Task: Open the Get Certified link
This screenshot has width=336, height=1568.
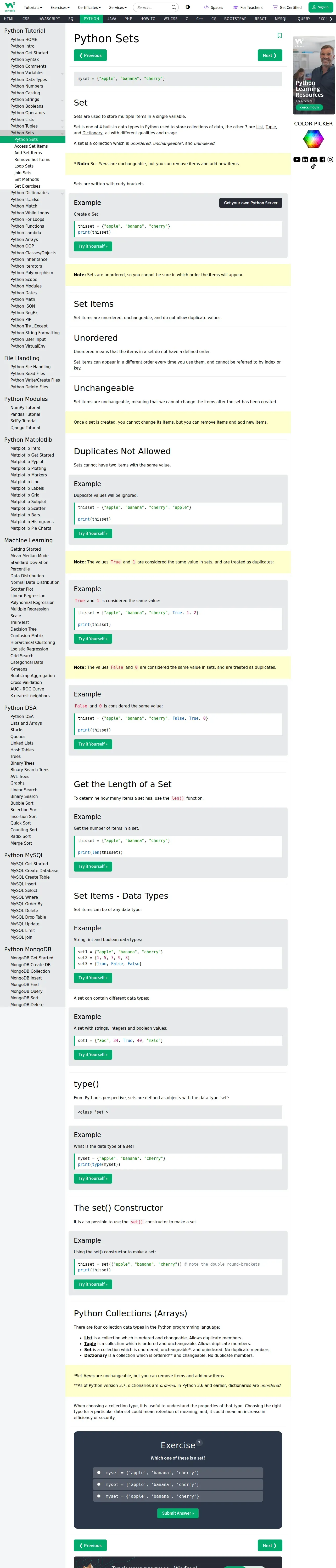Action: coord(287,7)
